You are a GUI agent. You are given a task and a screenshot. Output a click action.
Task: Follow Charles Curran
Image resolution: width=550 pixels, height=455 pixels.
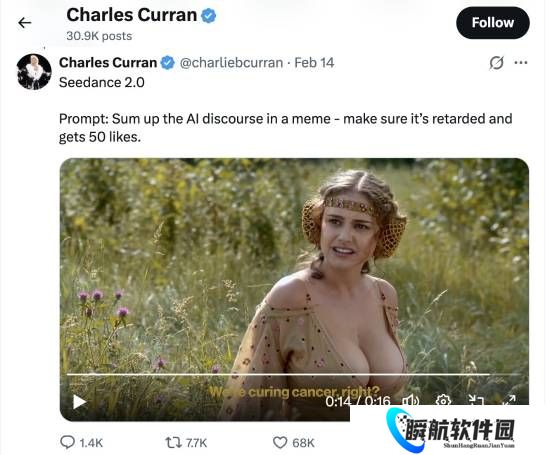[492, 23]
